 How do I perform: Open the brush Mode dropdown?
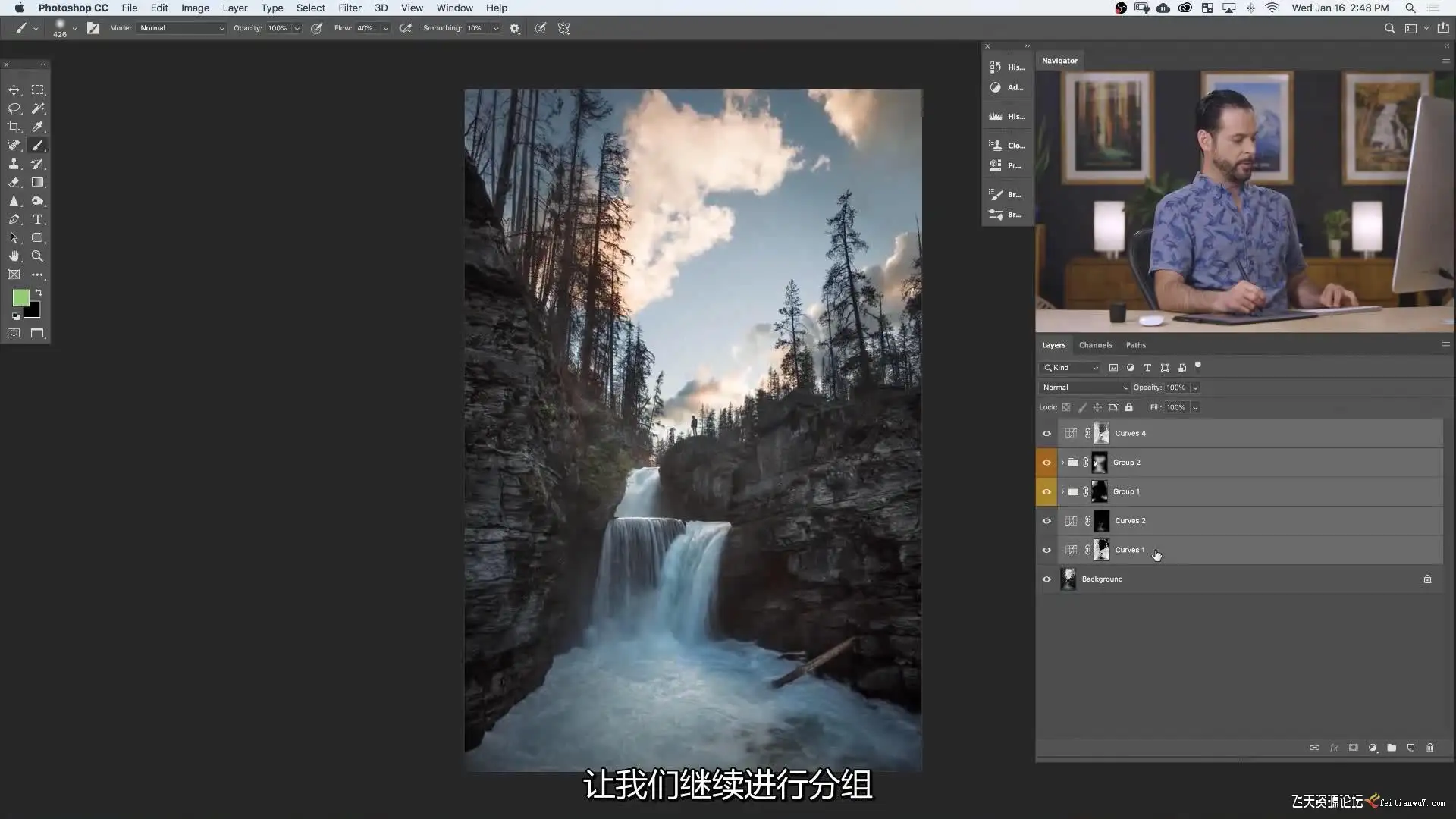[x=181, y=28]
